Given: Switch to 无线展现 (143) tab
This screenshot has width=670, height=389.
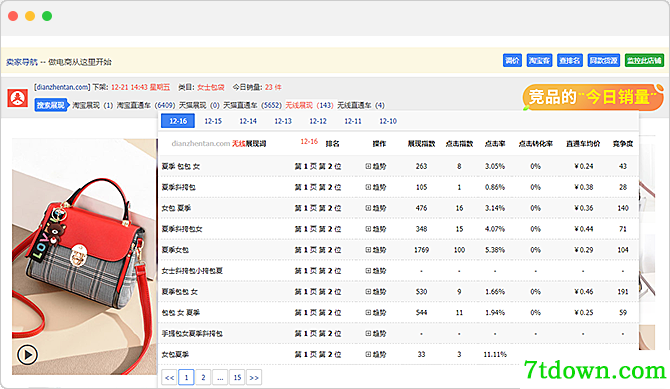Looking at the screenshot, I should pyautogui.click(x=309, y=105).
